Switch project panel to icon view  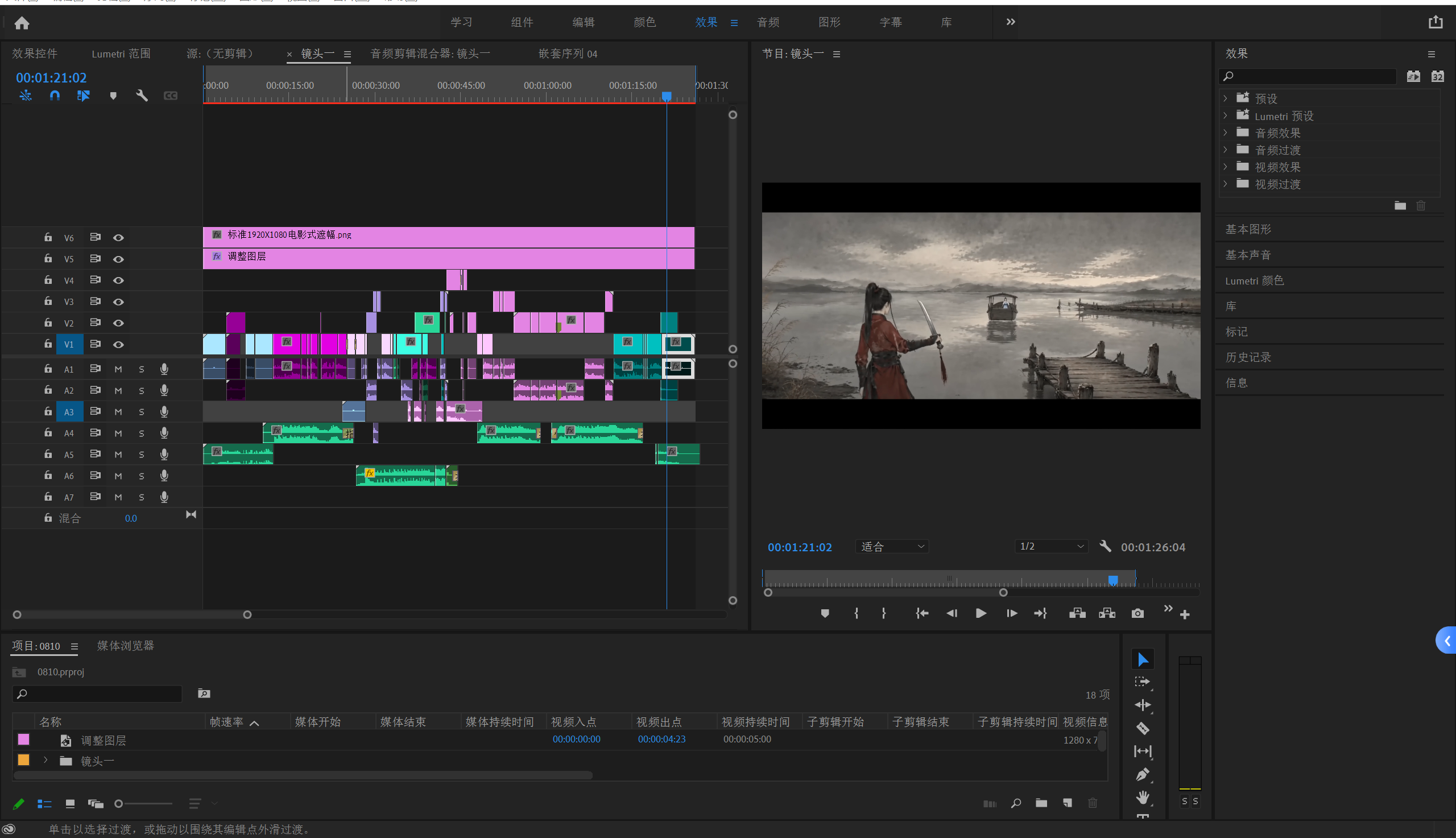pyautogui.click(x=70, y=803)
